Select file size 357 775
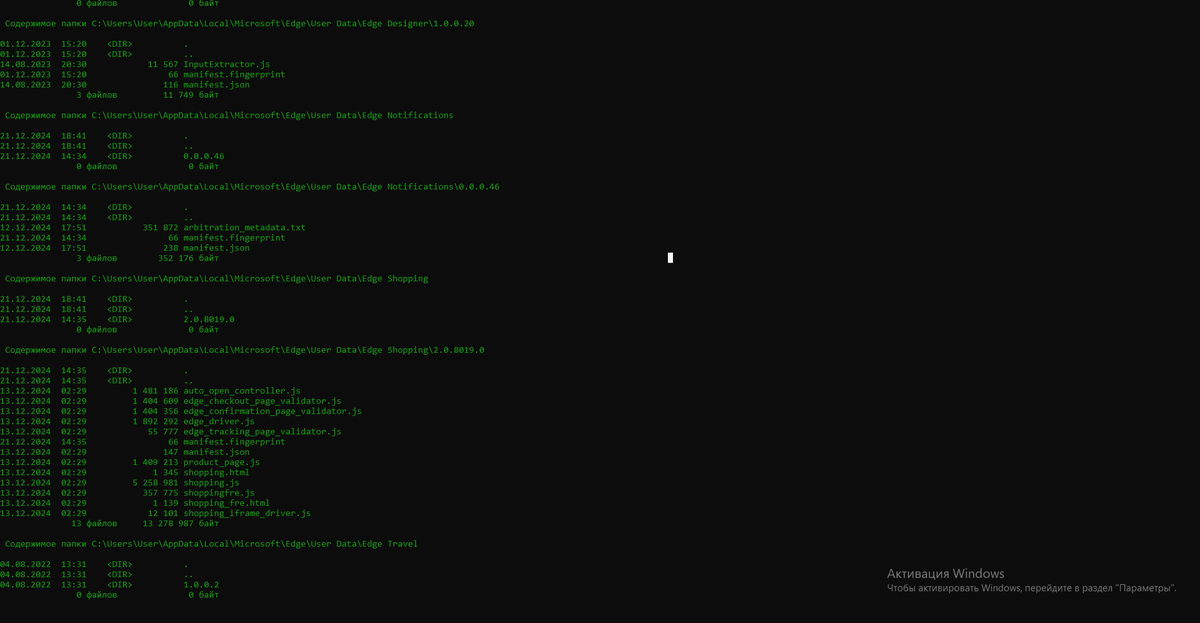Viewport: 1200px width, 623px height. pyautogui.click(x=160, y=492)
